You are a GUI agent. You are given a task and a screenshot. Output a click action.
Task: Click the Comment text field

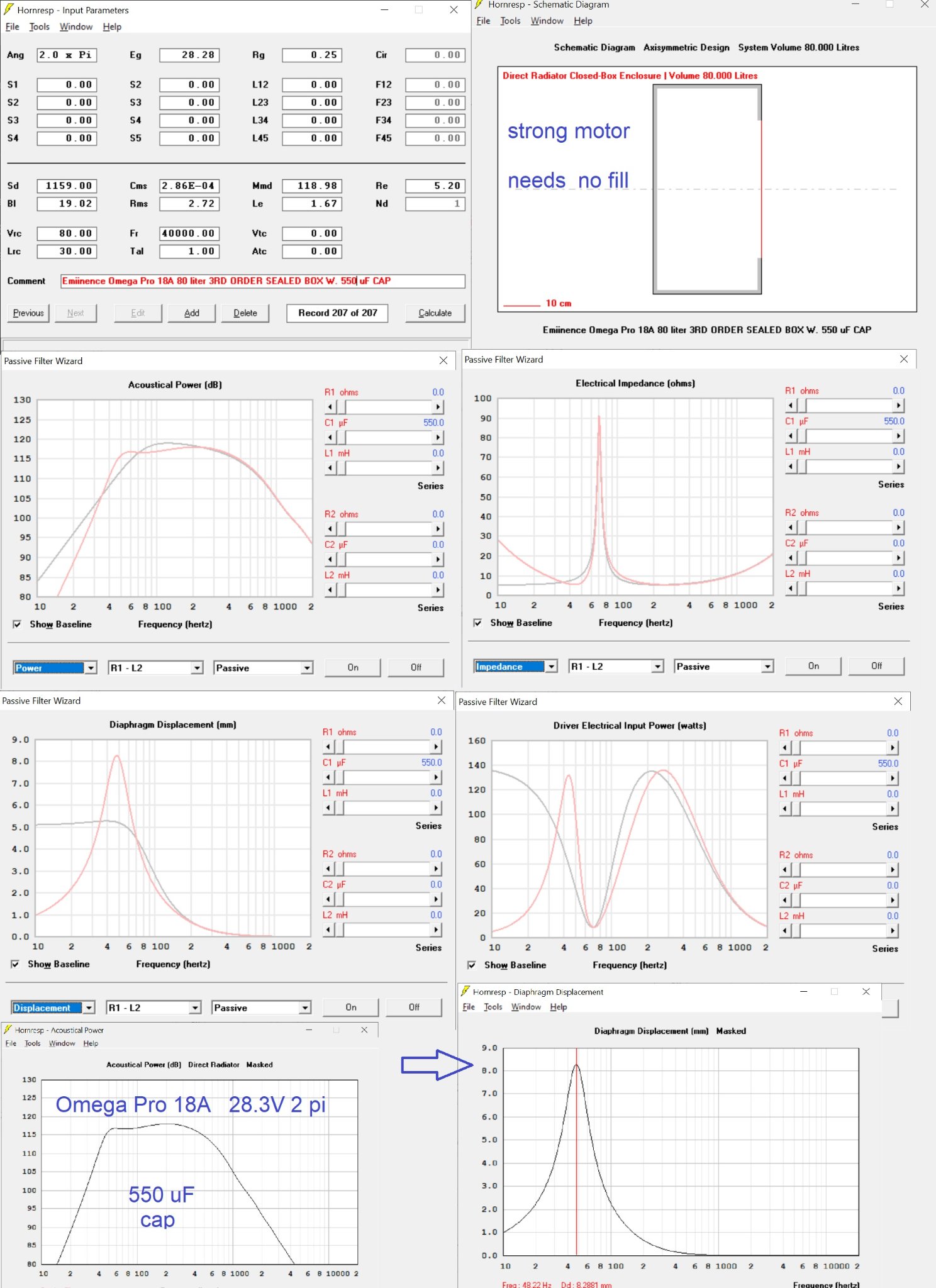coord(263,281)
